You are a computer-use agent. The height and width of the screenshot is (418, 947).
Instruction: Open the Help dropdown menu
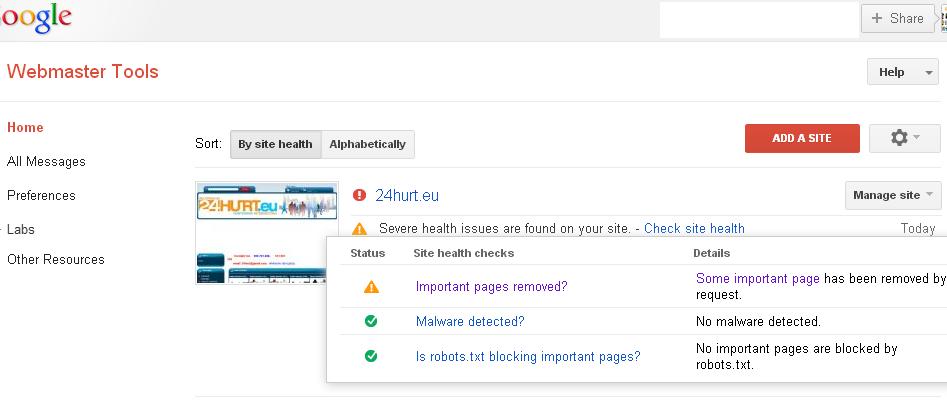tap(902, 72)
